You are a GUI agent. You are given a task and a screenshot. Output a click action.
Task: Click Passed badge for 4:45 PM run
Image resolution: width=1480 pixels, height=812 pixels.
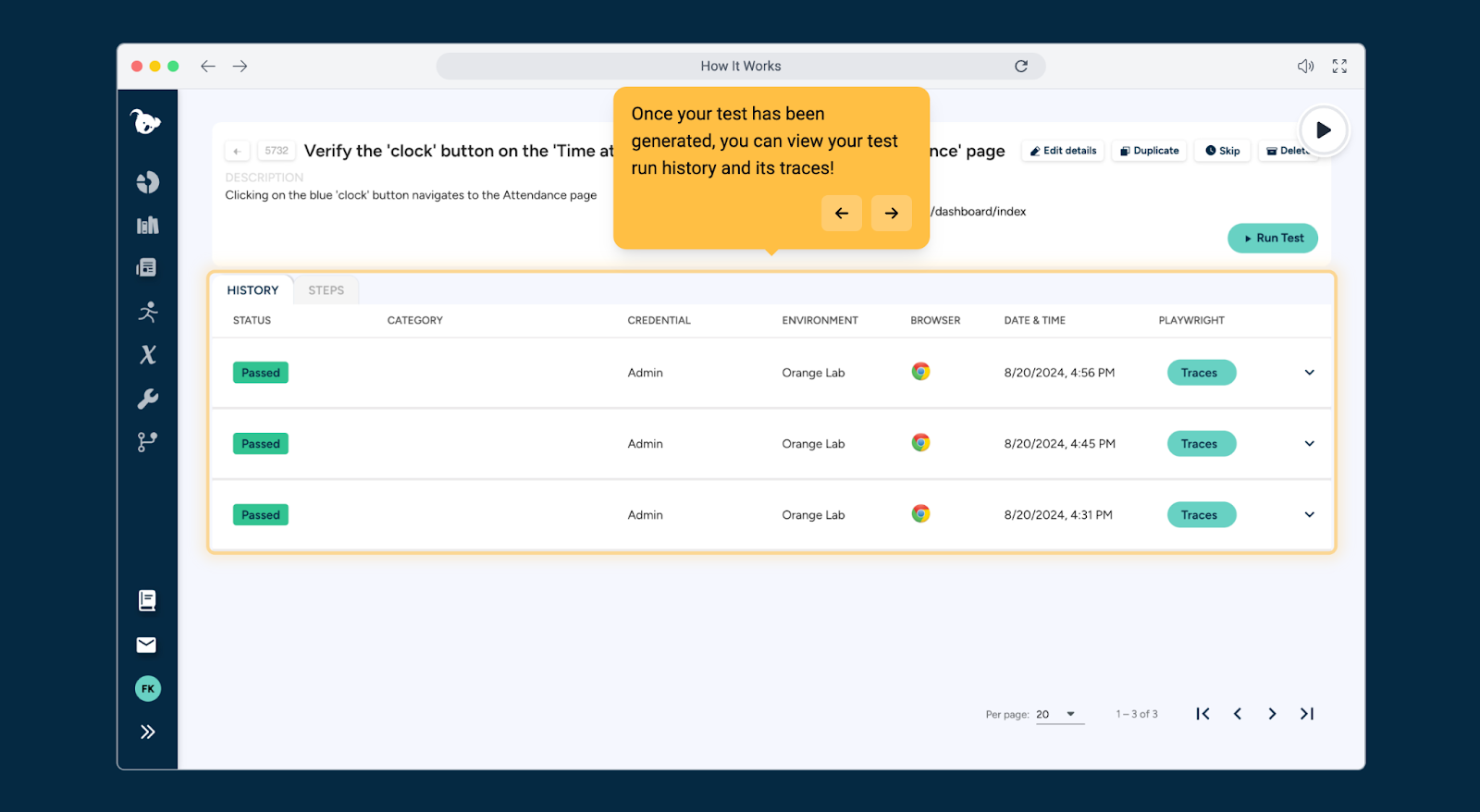pyautogui.click(x=261, y=444)
